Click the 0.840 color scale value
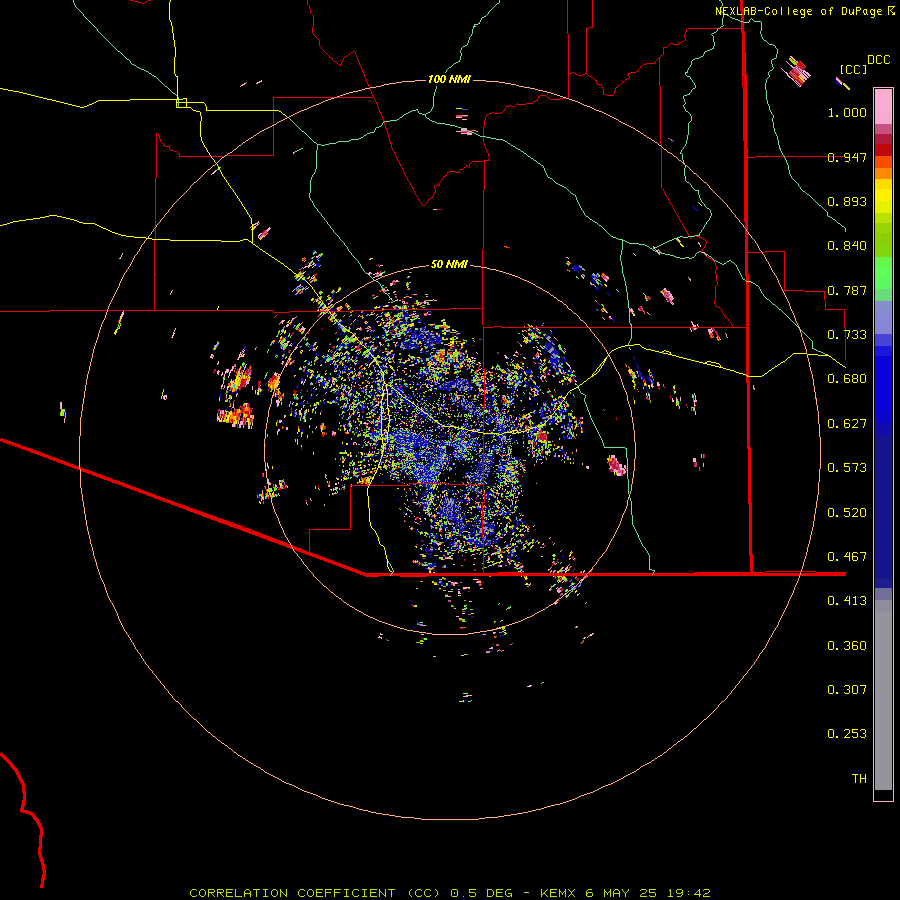Viewport: 900px width, 900px height. tap(847, 246)
